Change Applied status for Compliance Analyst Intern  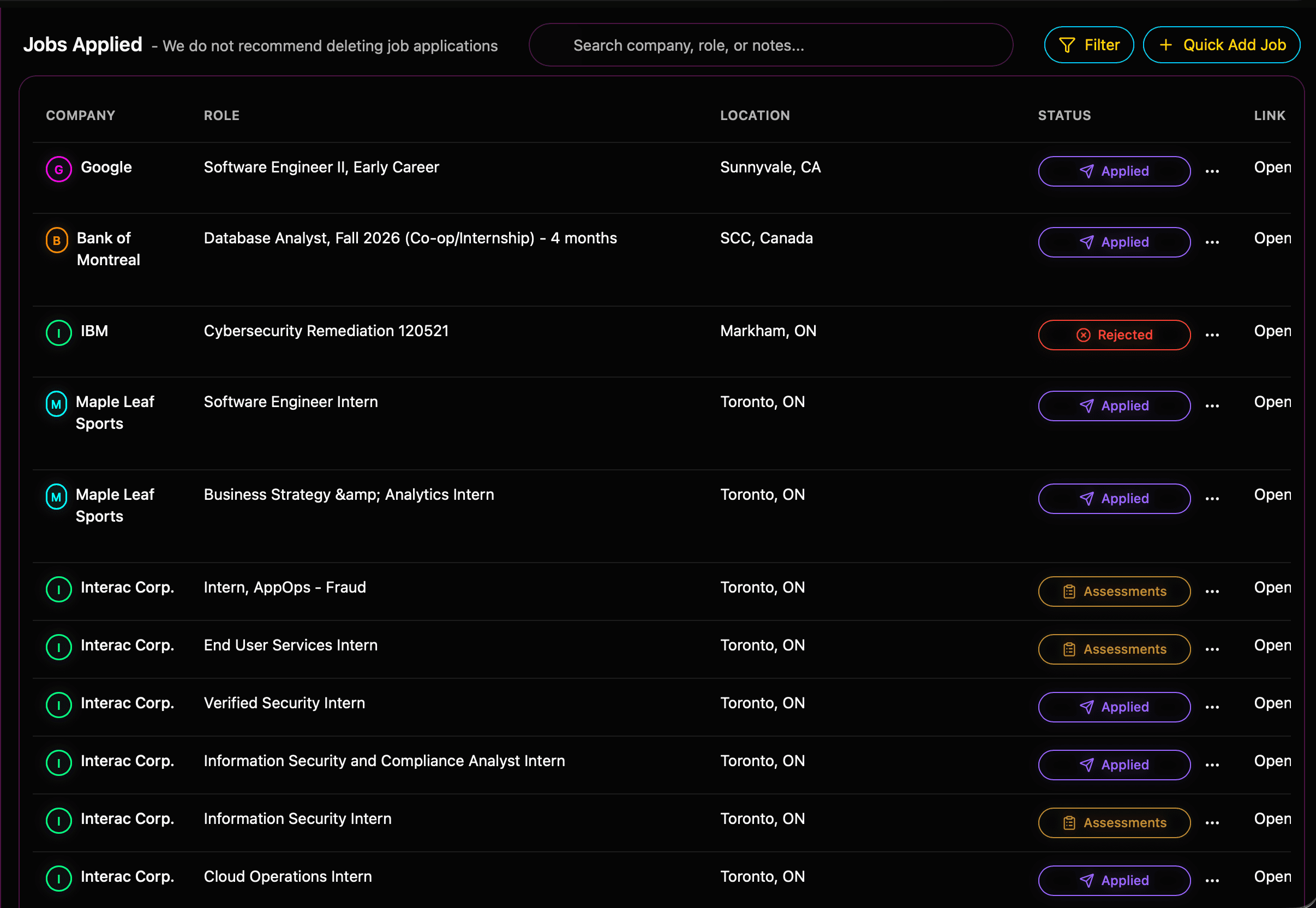point(1114,765)
